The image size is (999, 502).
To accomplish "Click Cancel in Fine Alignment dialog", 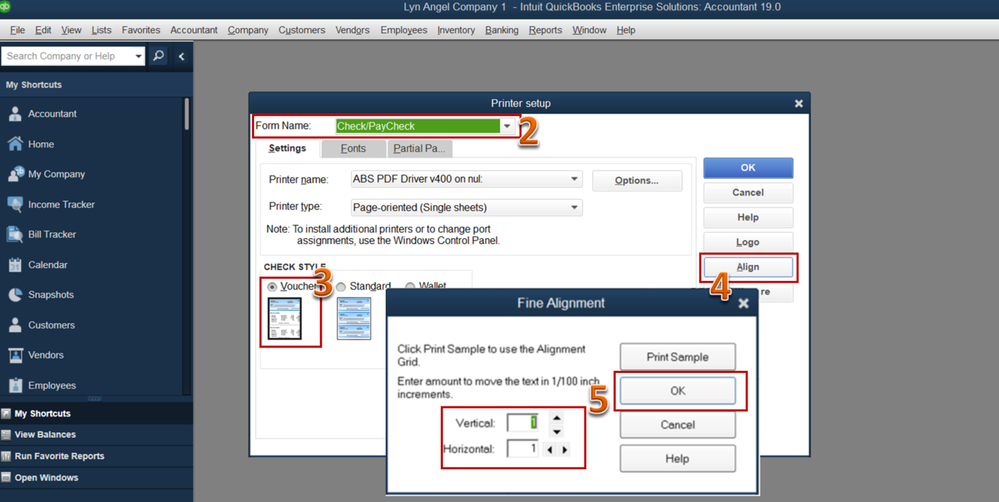I will pos(677,424).
